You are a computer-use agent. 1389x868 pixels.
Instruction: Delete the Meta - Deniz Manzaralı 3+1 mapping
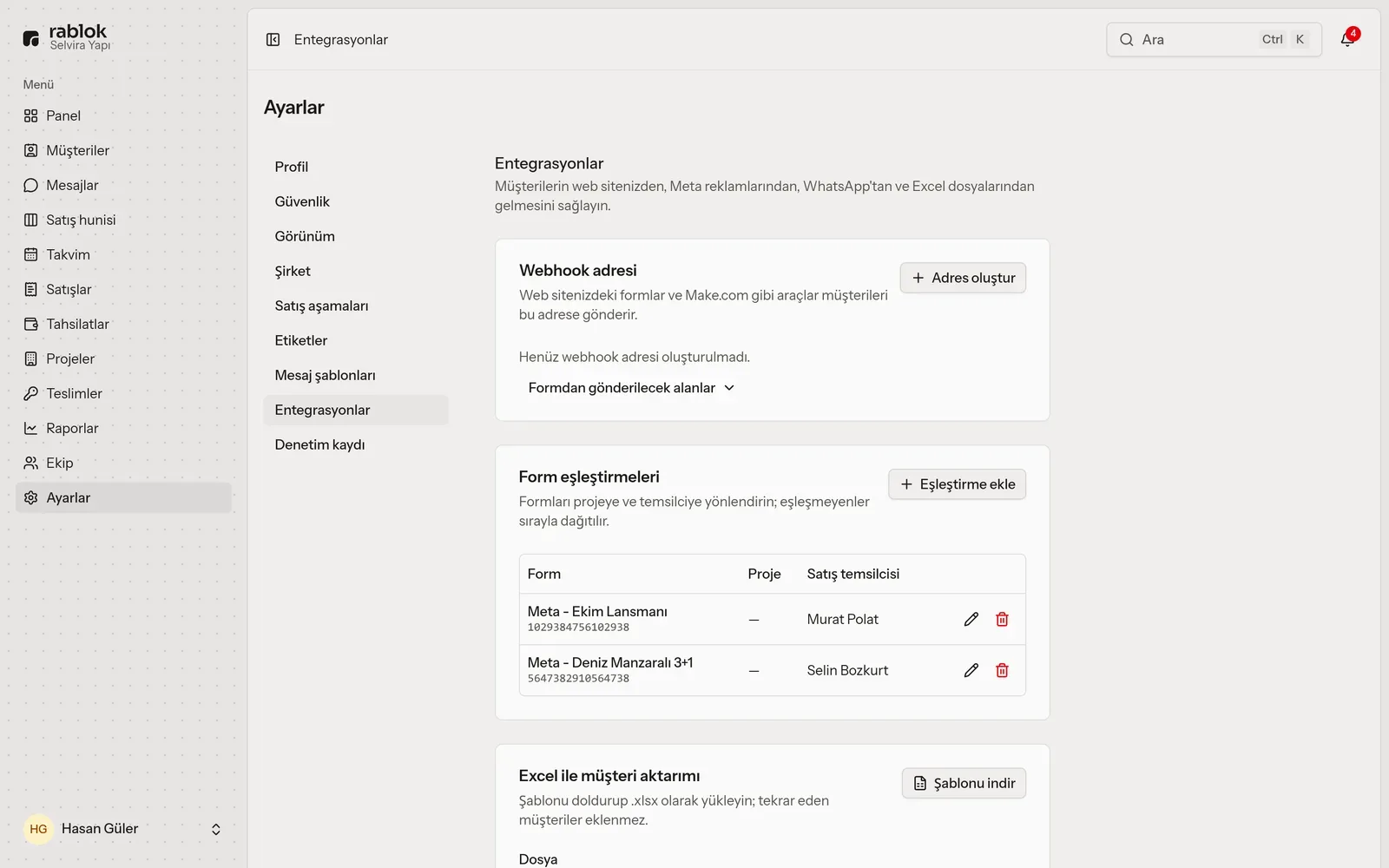click(x=1002, y=670)
